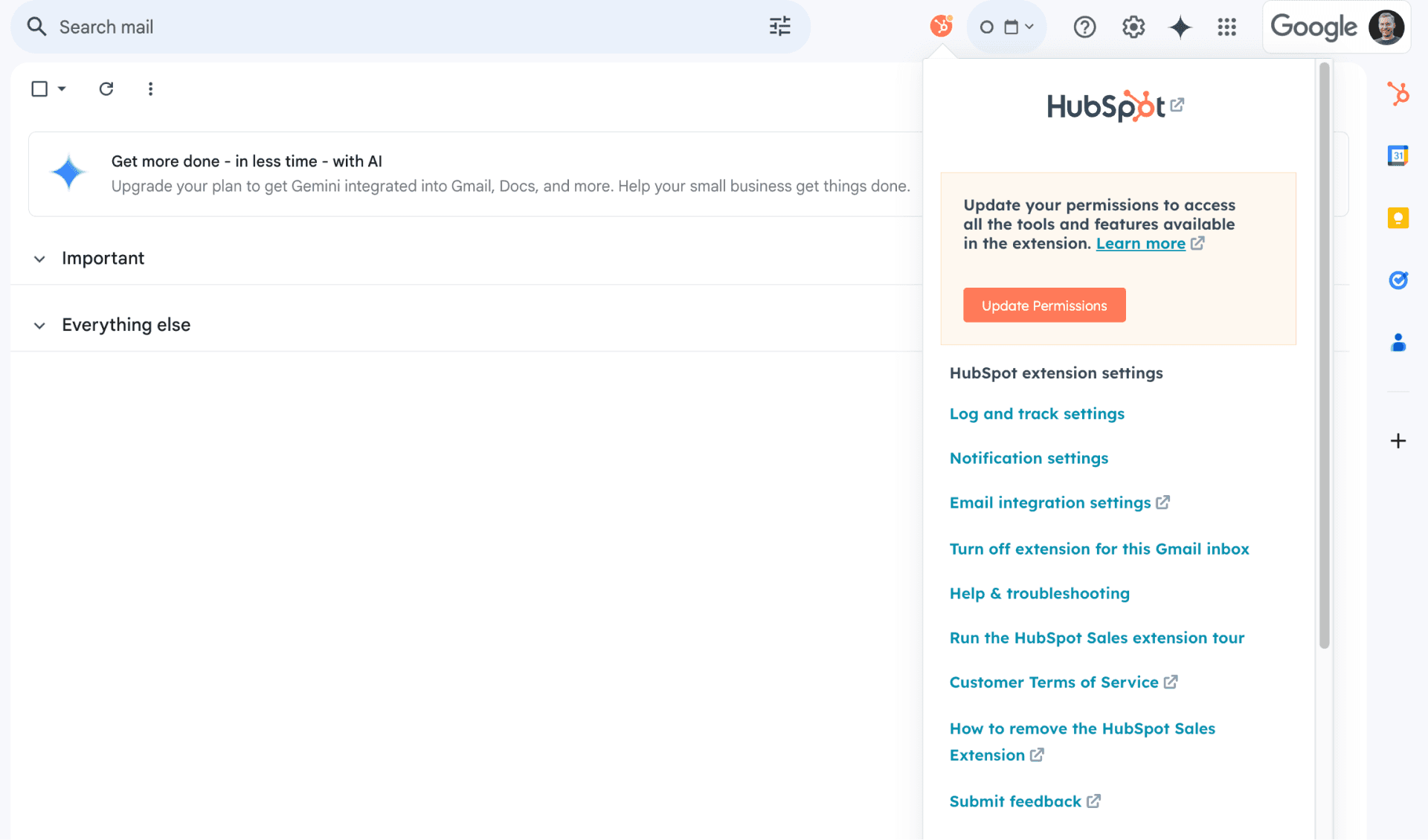Open Notification settings

click(x=1029, y=459)
